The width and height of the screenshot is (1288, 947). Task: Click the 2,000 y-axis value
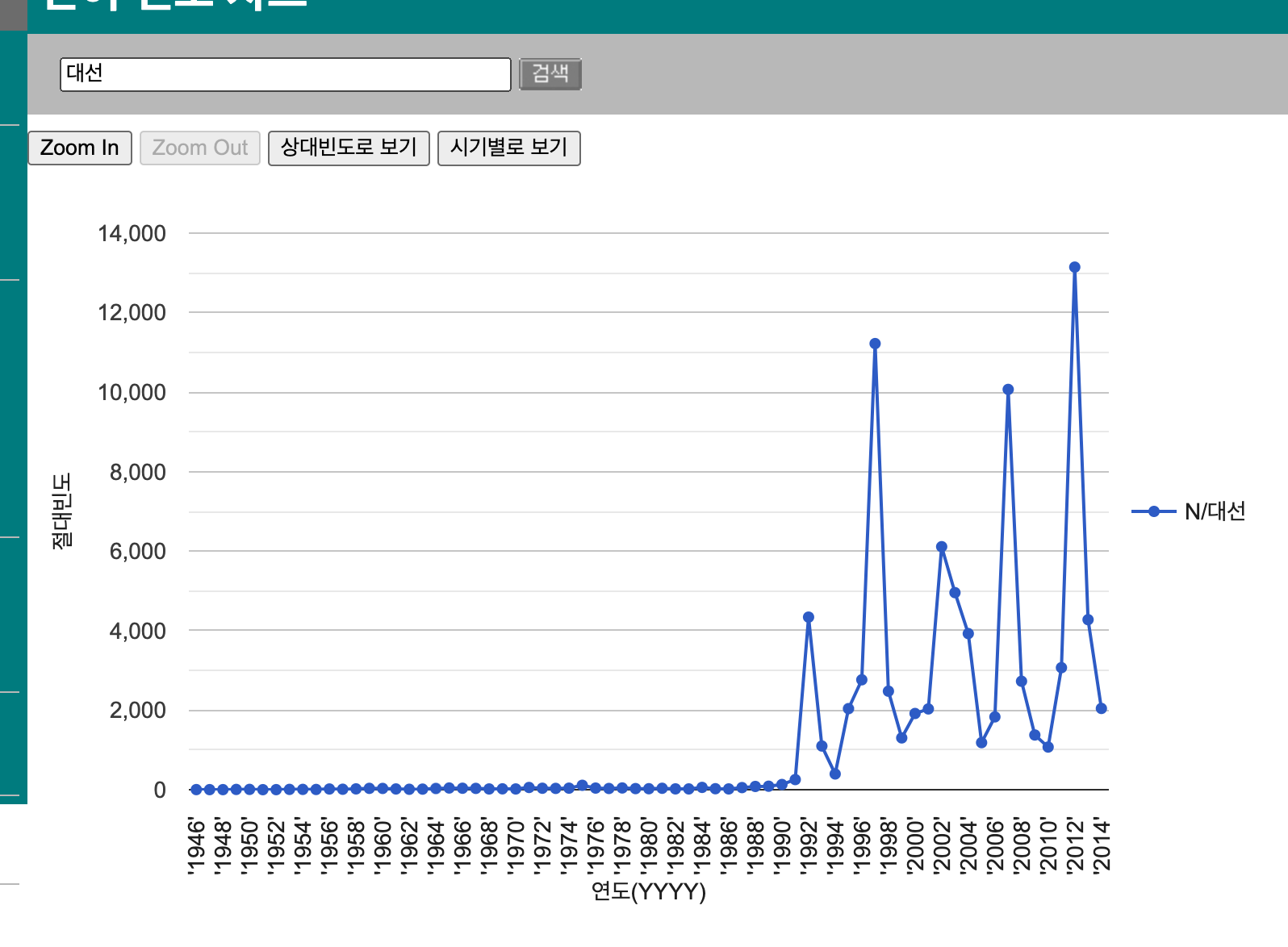point(137,711)
